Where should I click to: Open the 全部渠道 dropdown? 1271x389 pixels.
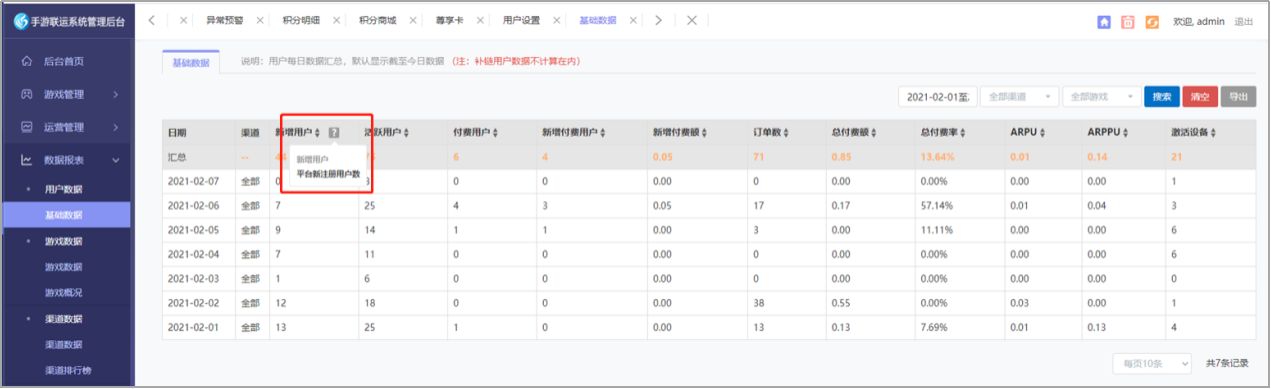point(1019,96)
